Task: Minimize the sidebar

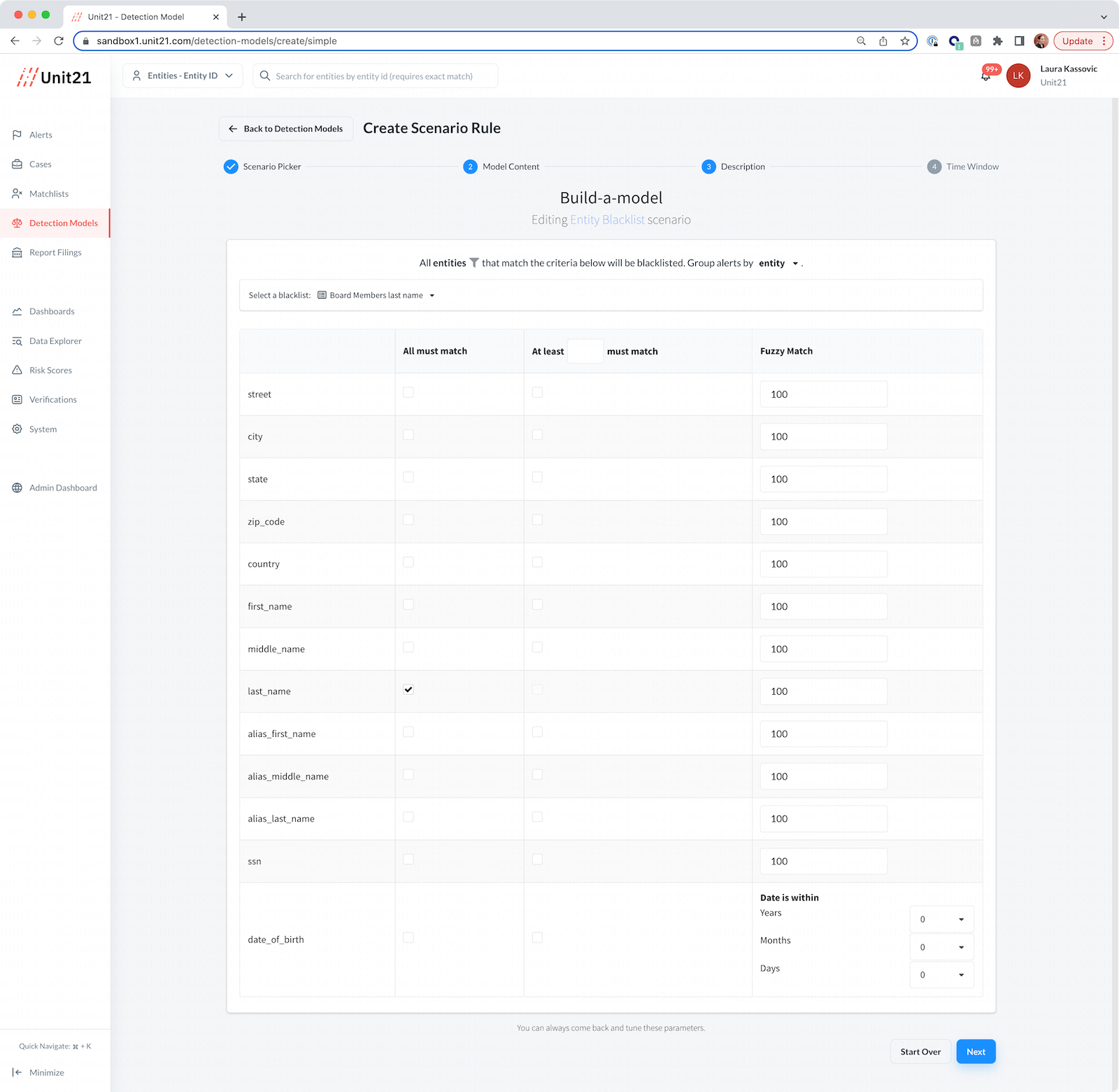Action: click(38, 1072)
